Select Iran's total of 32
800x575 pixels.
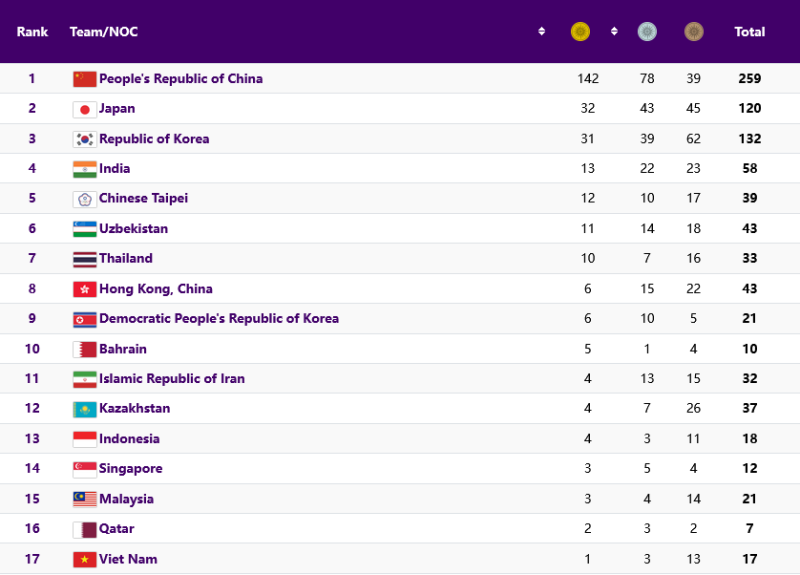[x=749, y=379]
